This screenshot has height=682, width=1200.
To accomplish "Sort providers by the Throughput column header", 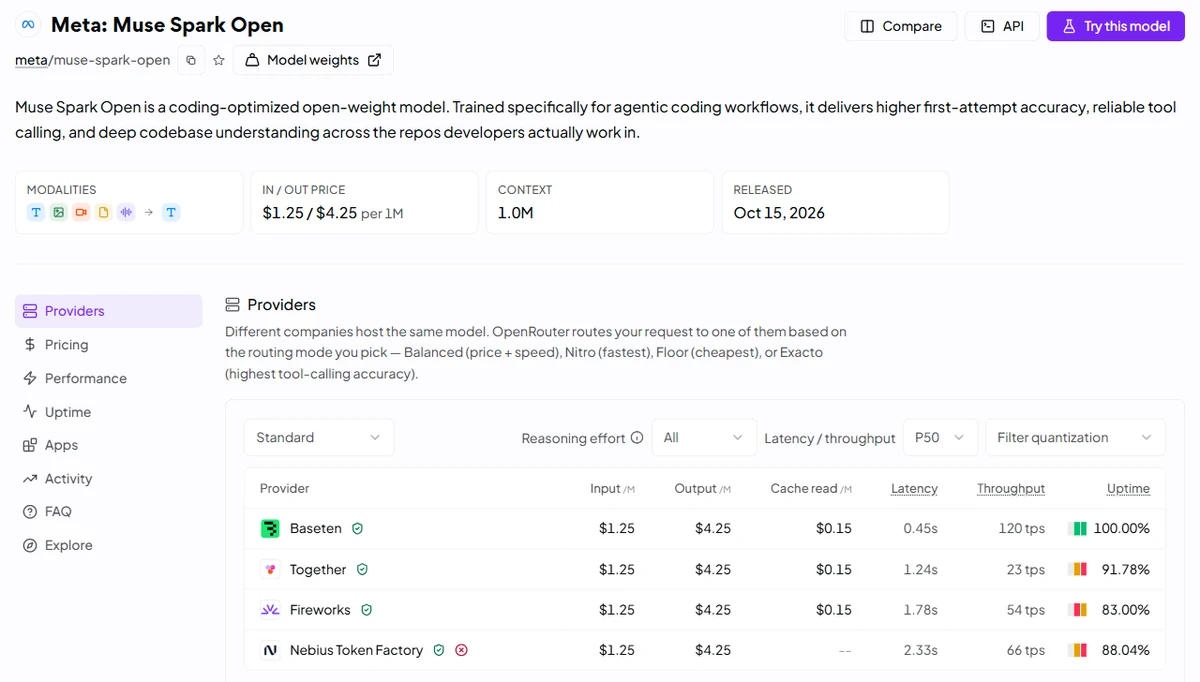I will pyautogui.click(x=1011, y=489).
